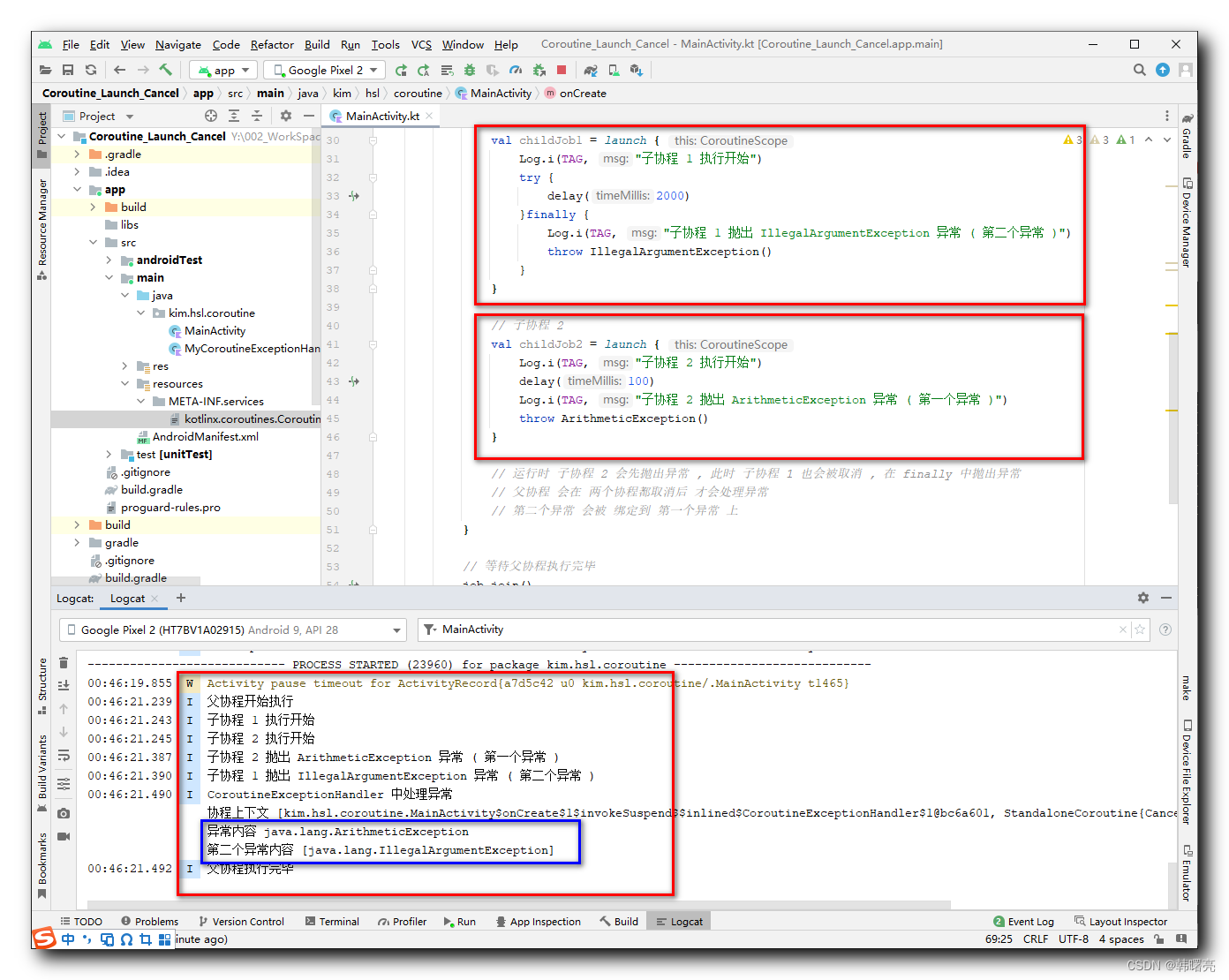Toggle soft-wrap in logcat side toolbar
The width and height of the screenshot is (1229, 980).
click(x=64, y=756)
